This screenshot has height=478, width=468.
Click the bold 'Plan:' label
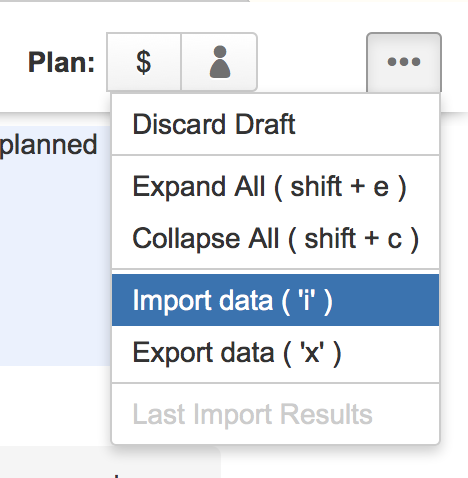(62, 62)
